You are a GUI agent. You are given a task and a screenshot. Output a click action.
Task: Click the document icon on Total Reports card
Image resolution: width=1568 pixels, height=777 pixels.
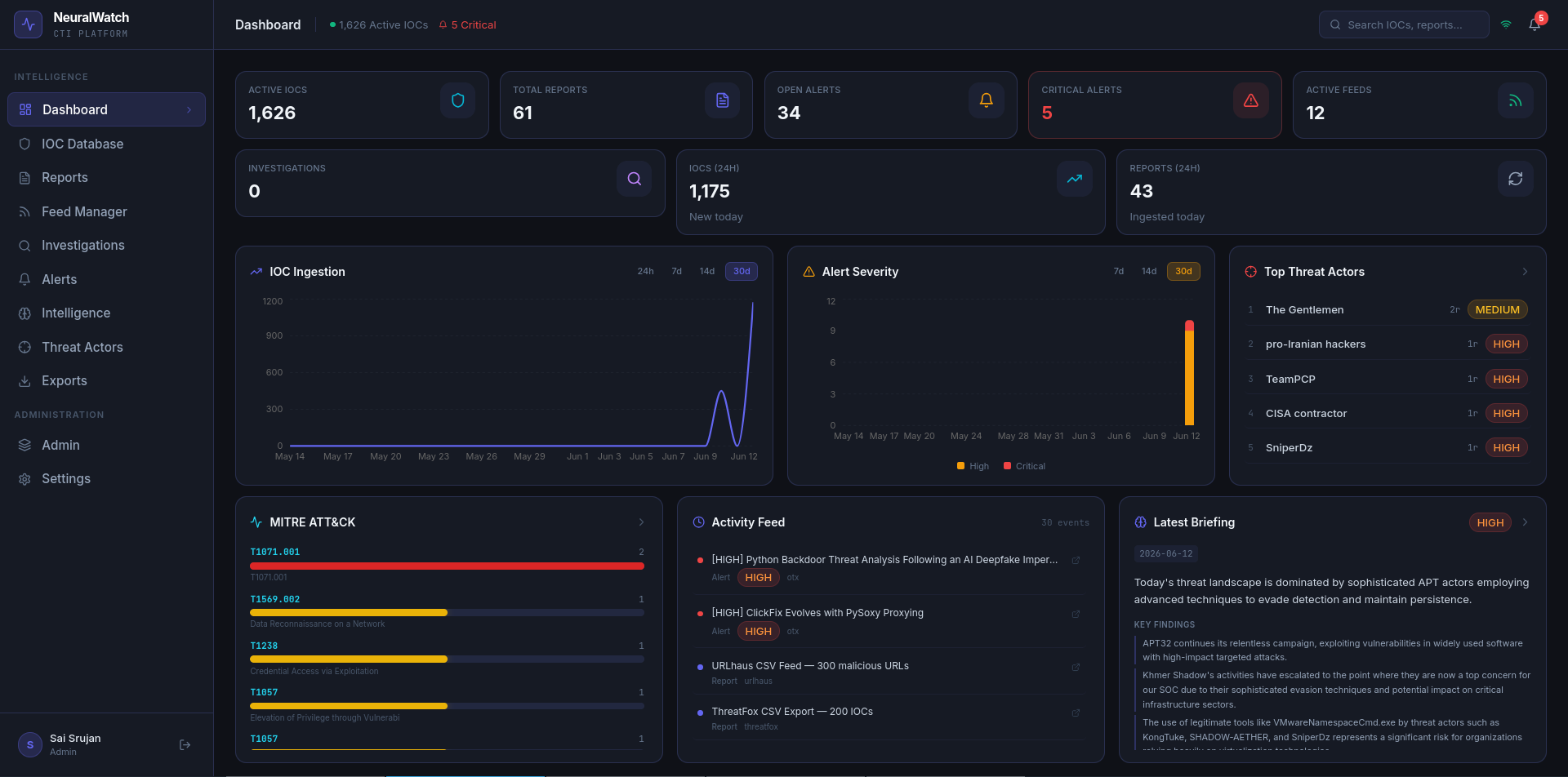click(722, 100)
